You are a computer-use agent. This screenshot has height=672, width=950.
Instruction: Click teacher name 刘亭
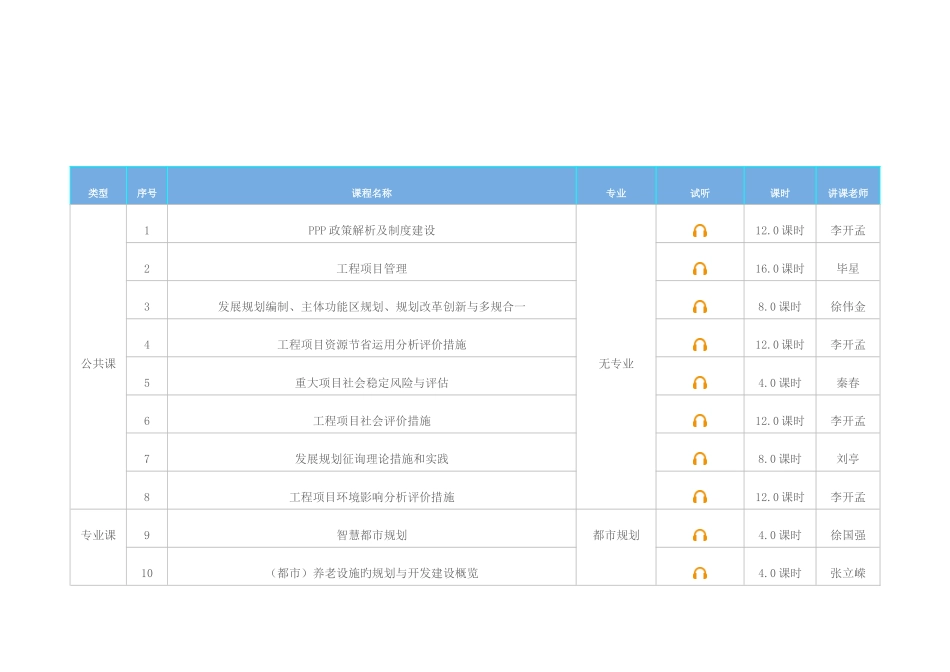click(x=848, y=459)
